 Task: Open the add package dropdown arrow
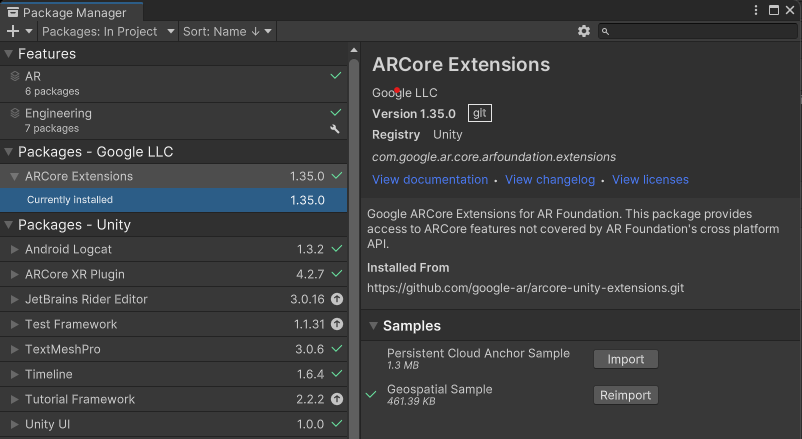(29, 31)
